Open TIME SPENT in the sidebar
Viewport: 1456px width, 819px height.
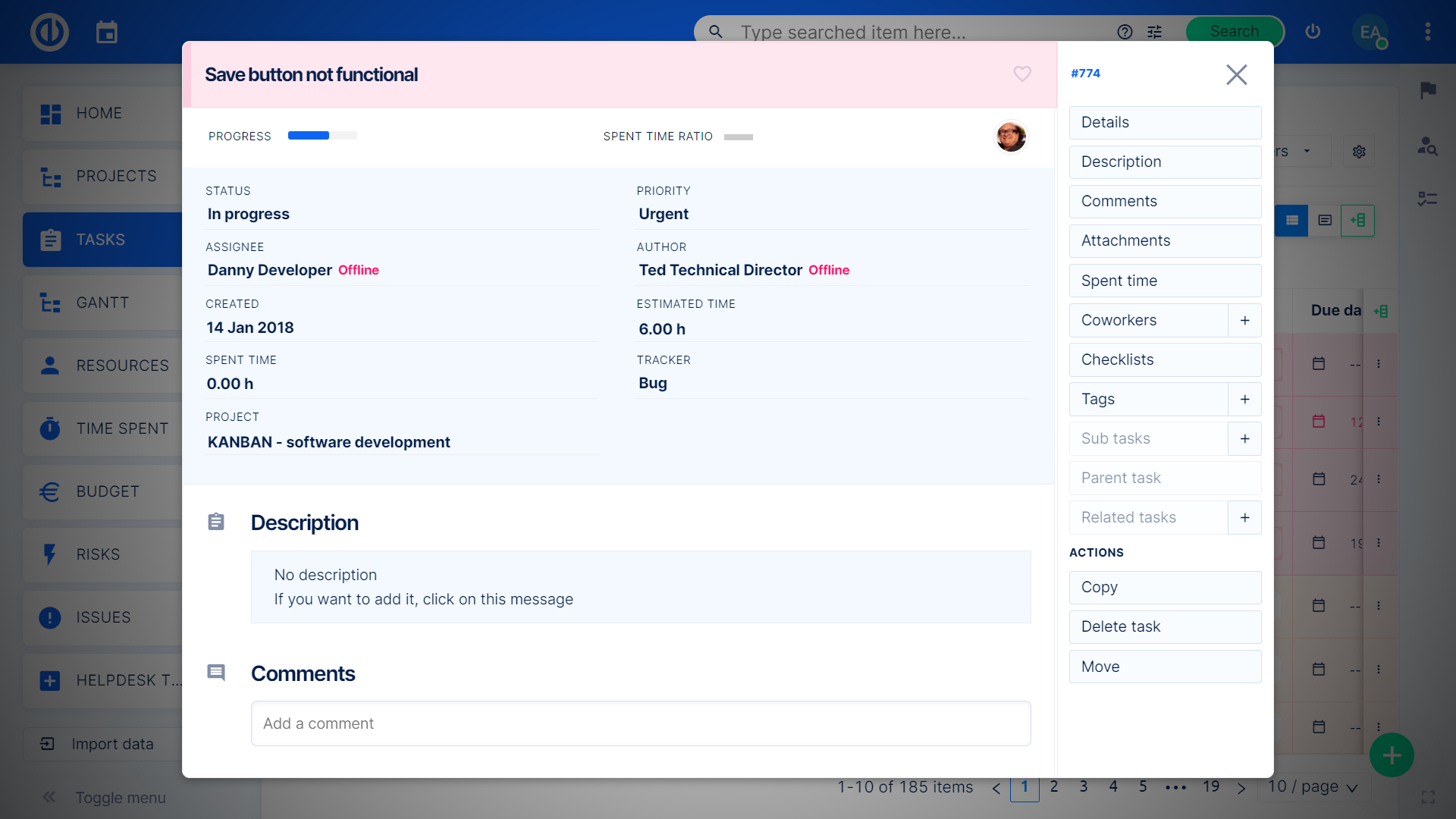click(x=102, y=428)
